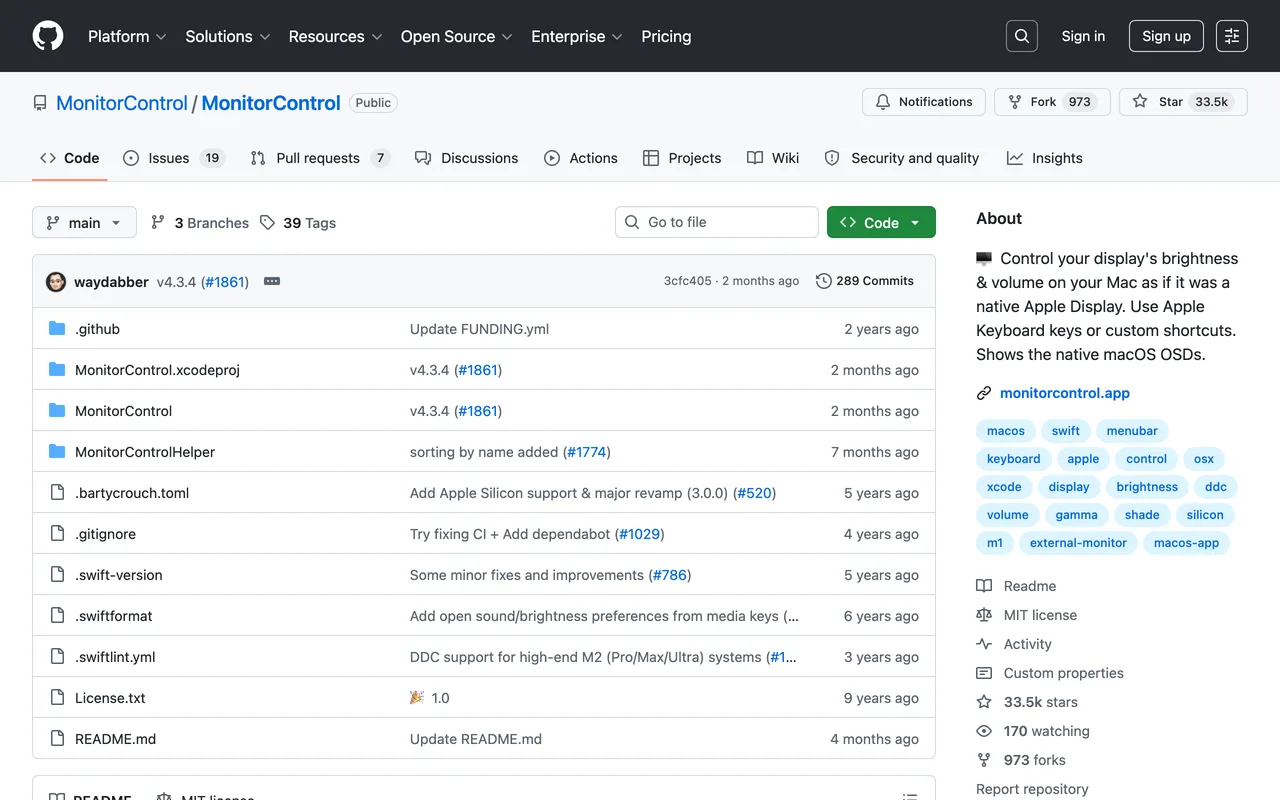Switch to the Projects tab
This screenshot has height=800, width=1280.
point(682,158)
